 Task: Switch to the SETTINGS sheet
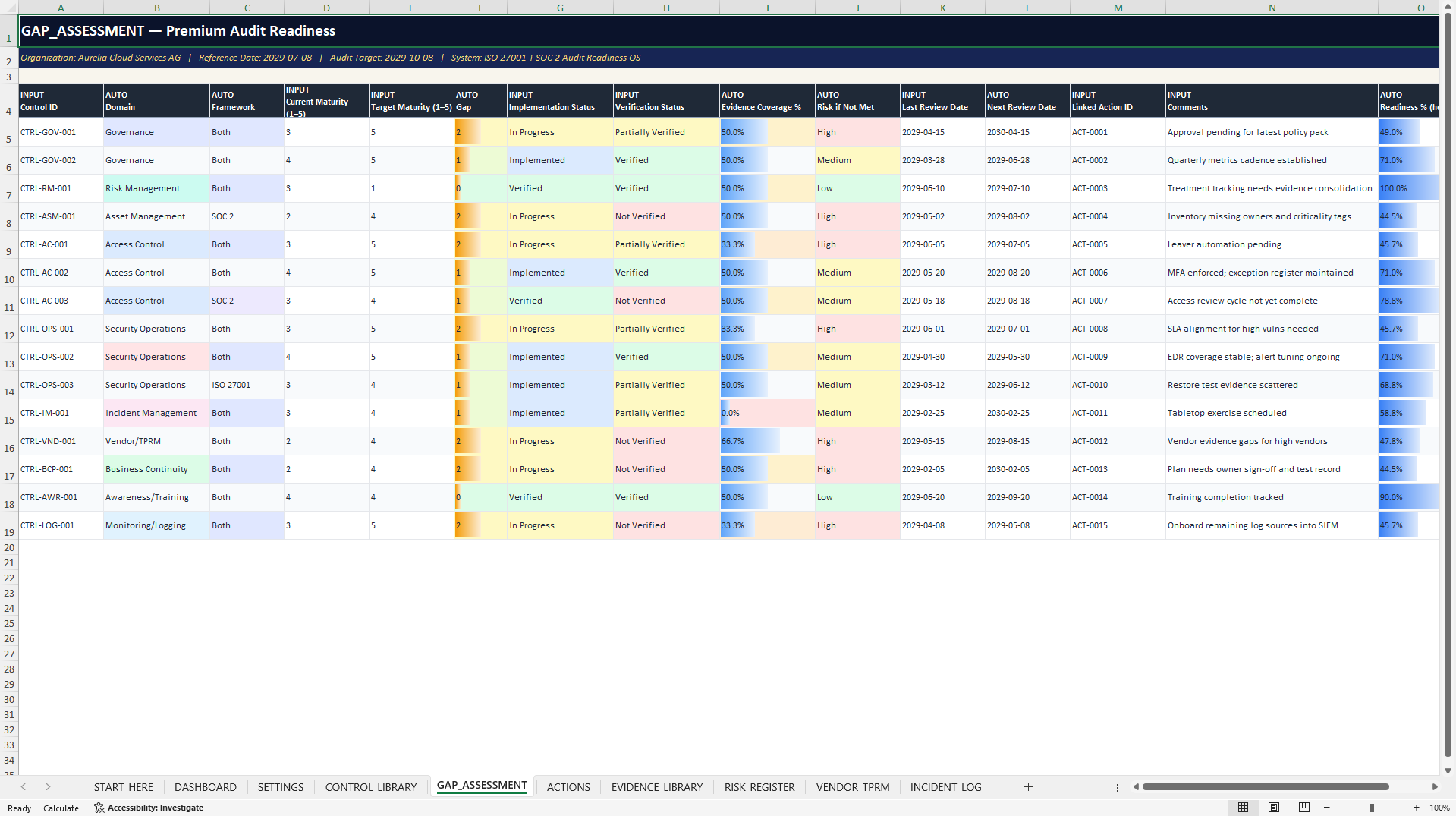tap(281, 787)
